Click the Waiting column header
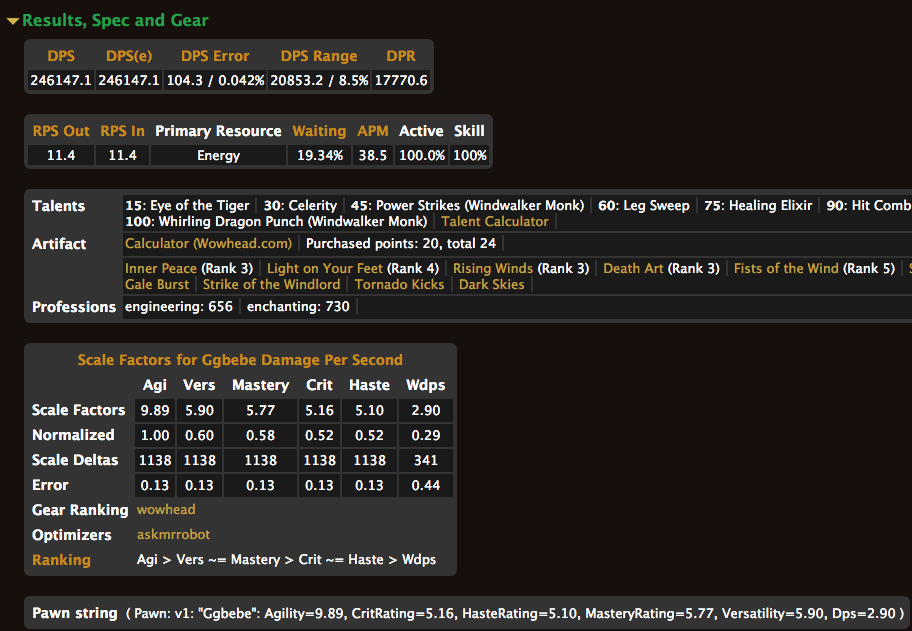The width and height of the screenshot is (912, 631). 319,131
